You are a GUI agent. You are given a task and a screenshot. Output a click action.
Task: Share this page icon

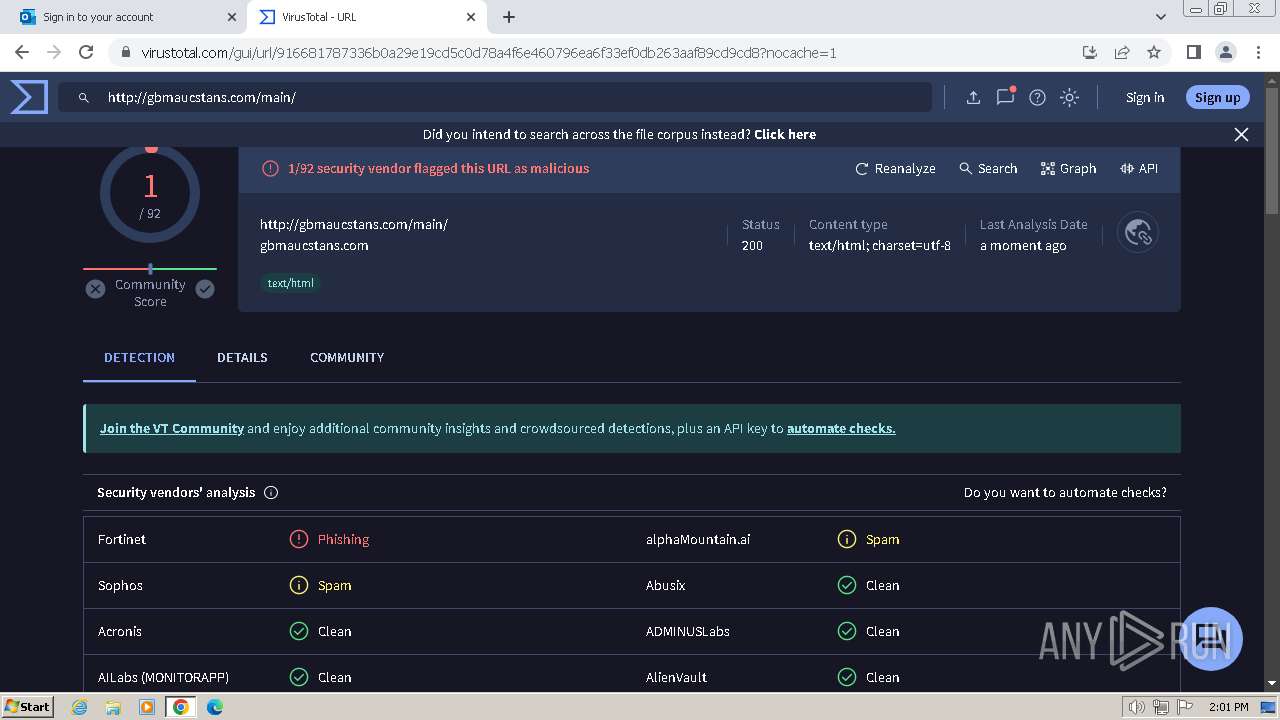1122,52
